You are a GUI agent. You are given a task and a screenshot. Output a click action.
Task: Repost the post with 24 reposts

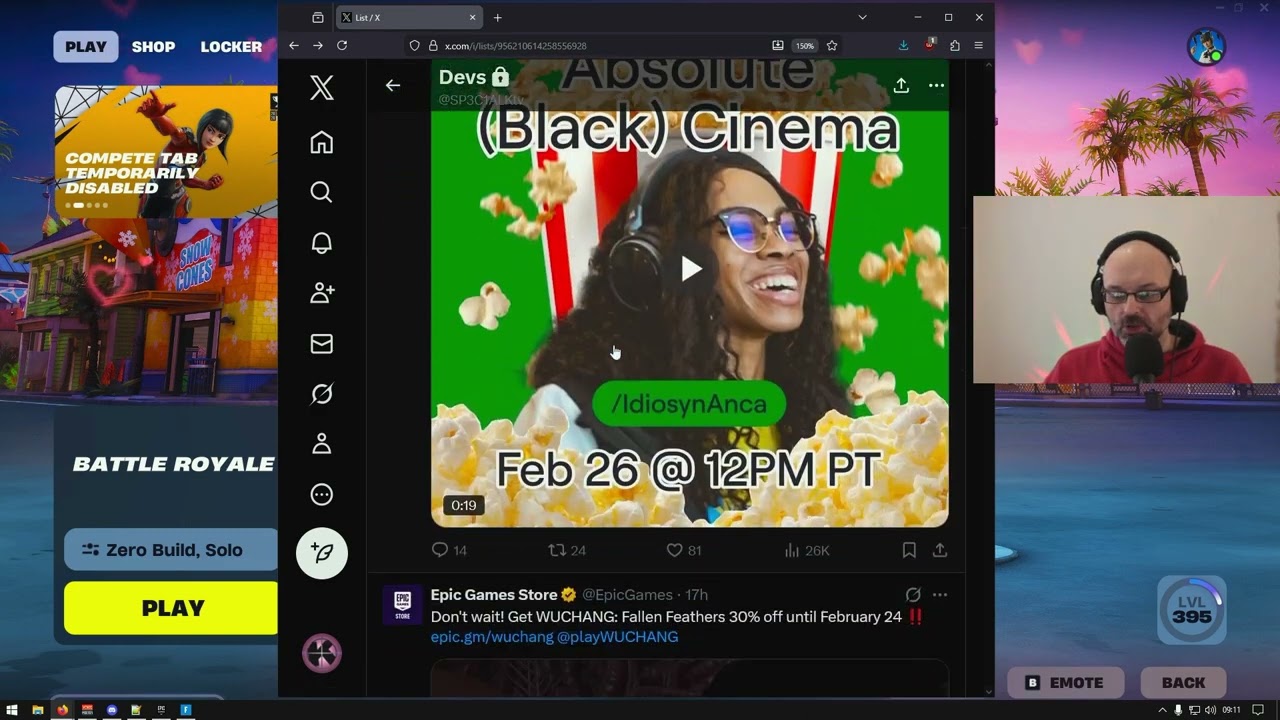(567, 550)
